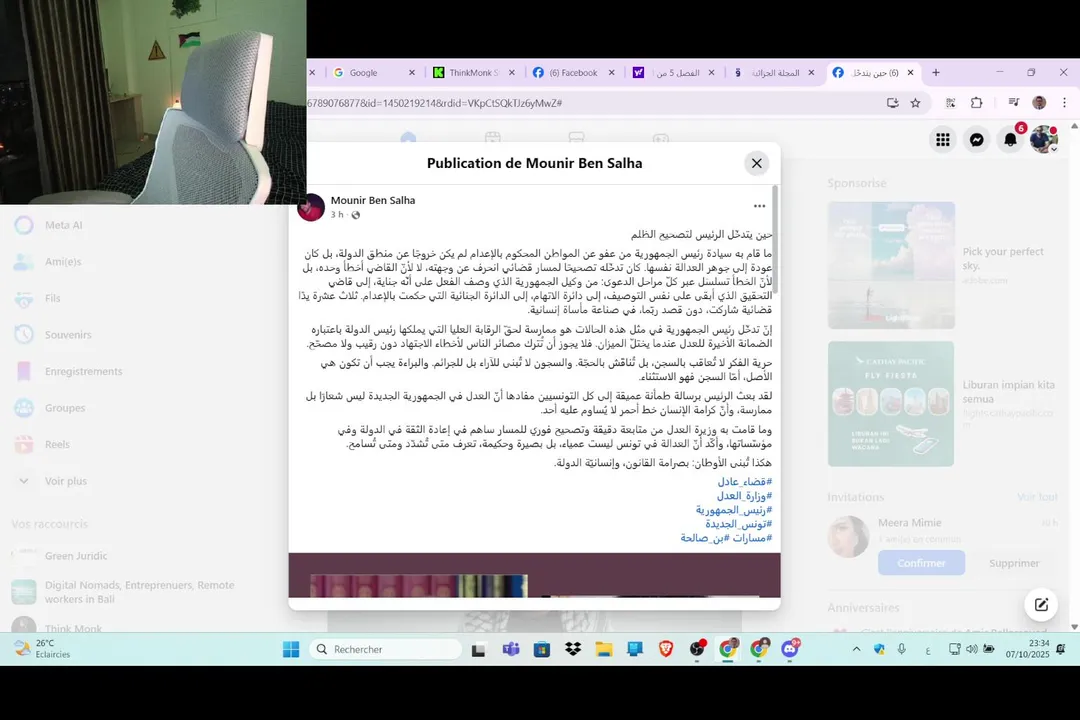This screenshot has height=720, width=1080.
Task: Open the weather widget 26°C Eclaircies
Action: (43, 648)
